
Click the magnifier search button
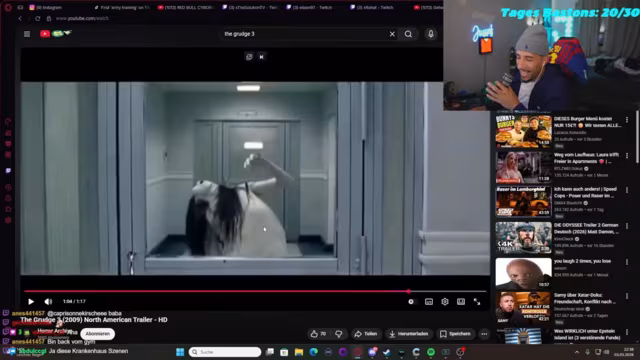pos(408,34)
